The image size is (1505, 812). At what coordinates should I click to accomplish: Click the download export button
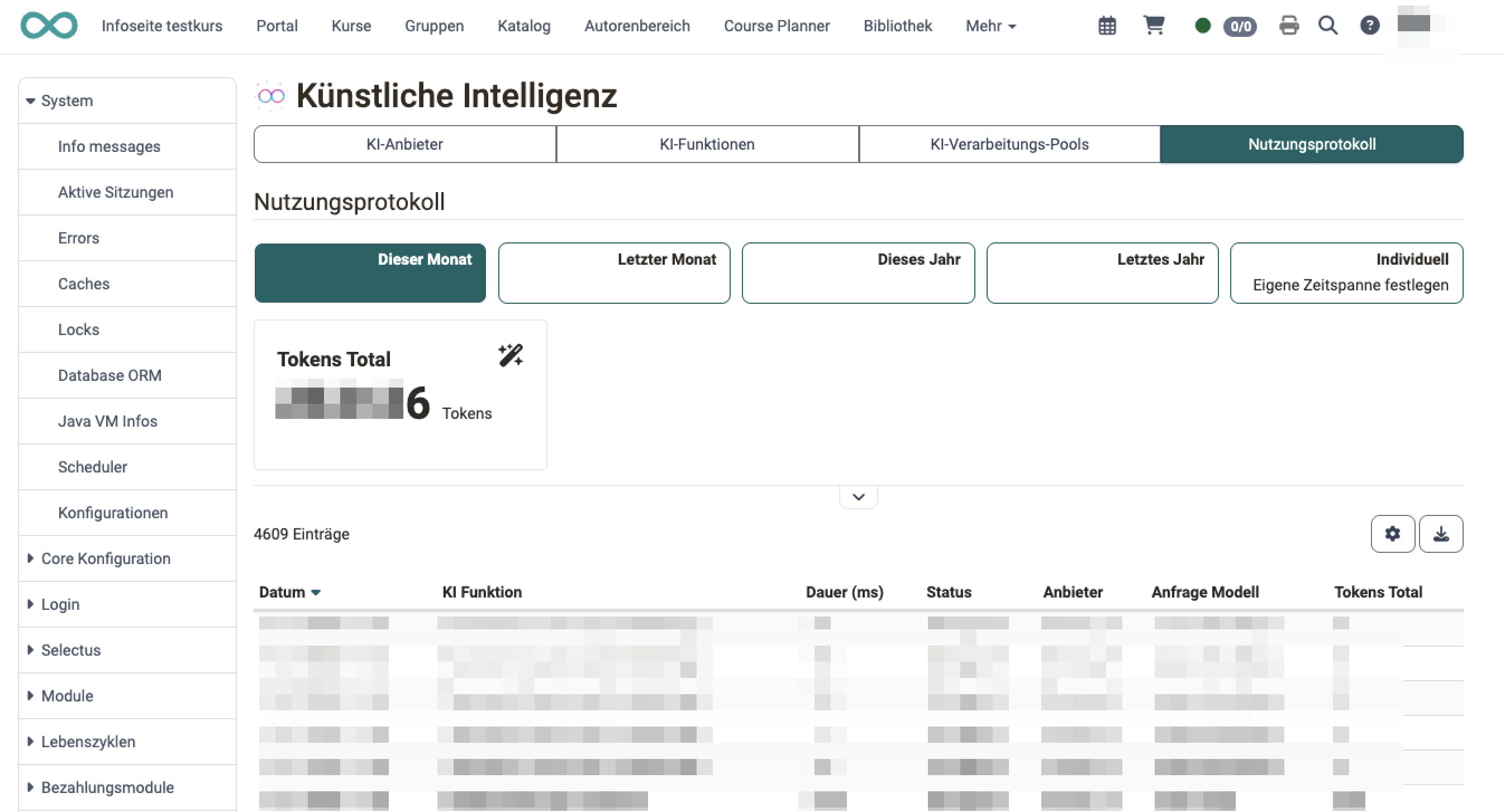pos(1441,533)
